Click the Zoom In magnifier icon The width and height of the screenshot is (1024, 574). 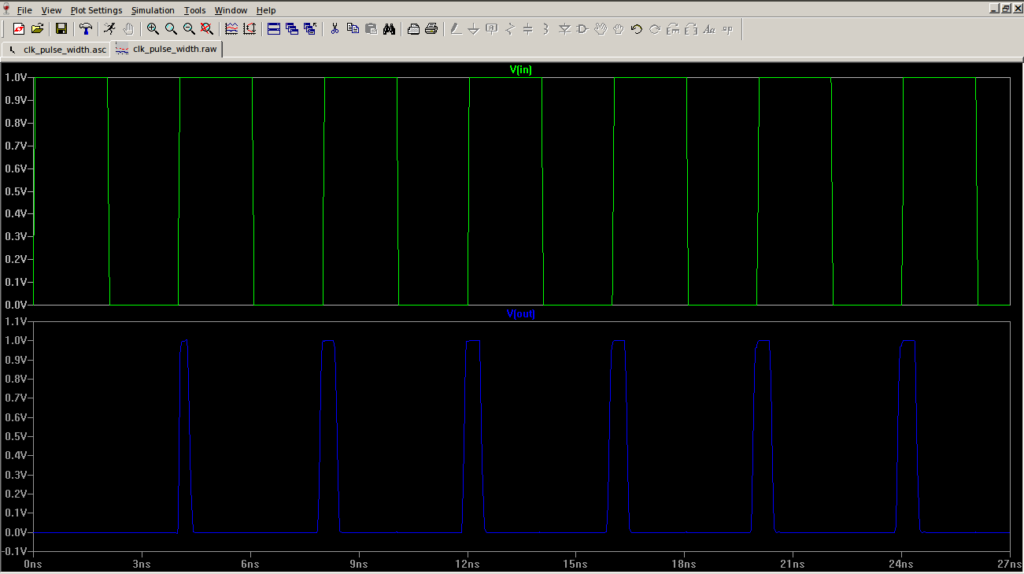pyautogui.click(x=152, y=29)
